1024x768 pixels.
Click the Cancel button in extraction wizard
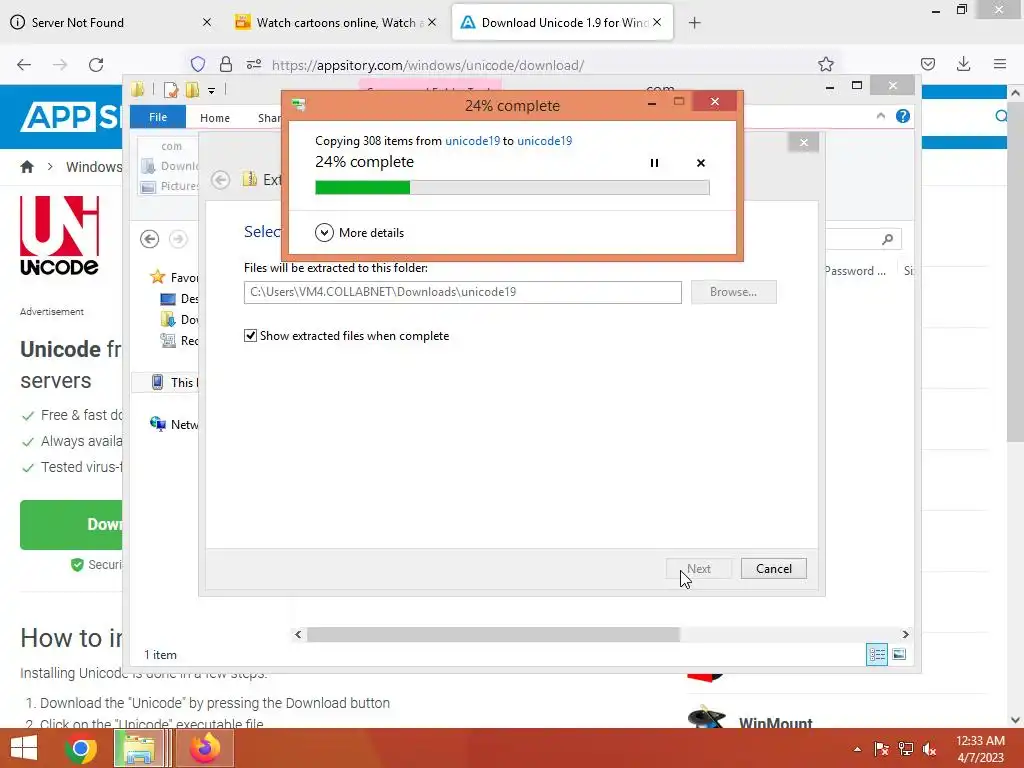coord(774,569)
